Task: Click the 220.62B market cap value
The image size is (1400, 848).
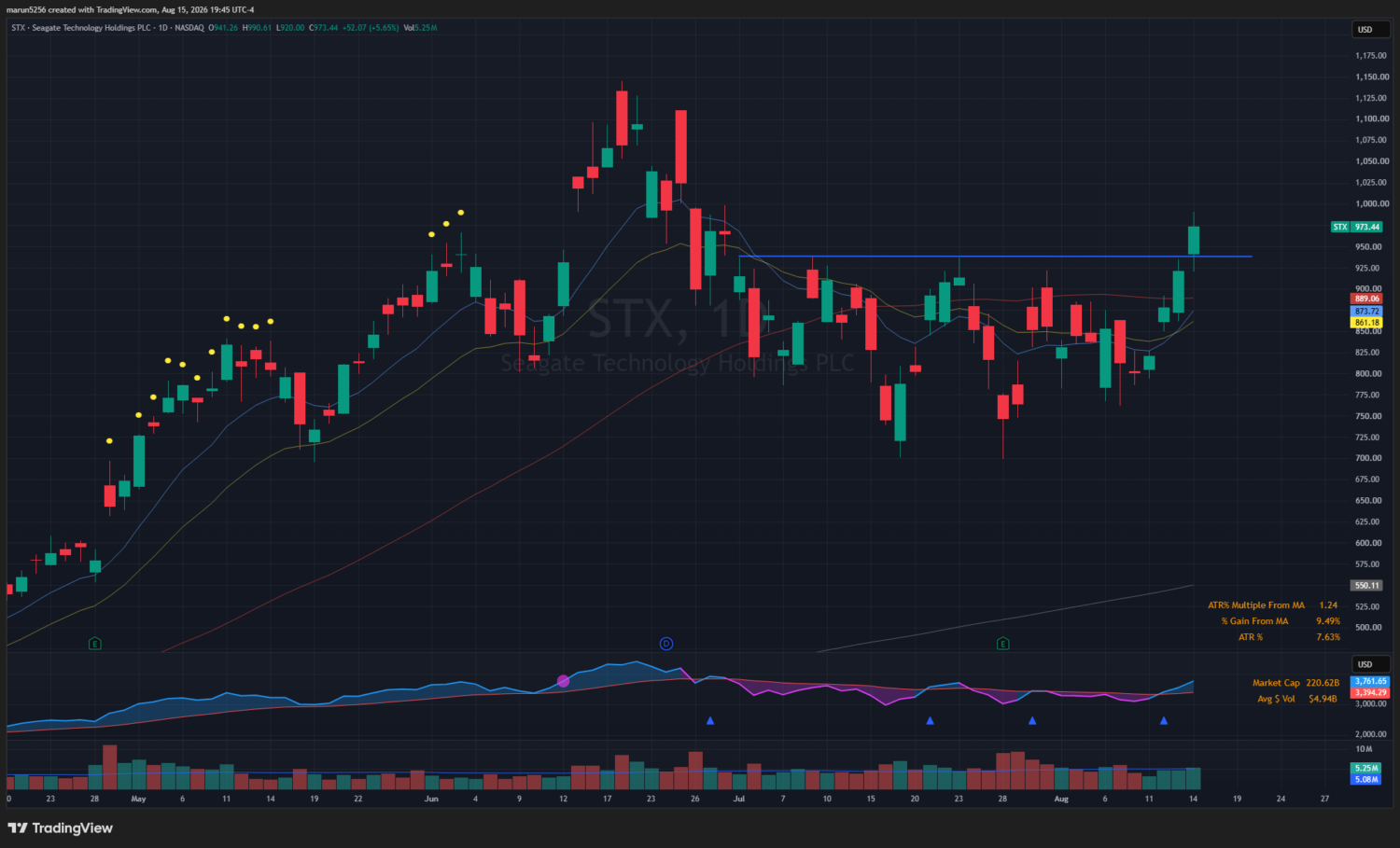Action: coord(1323,683)
